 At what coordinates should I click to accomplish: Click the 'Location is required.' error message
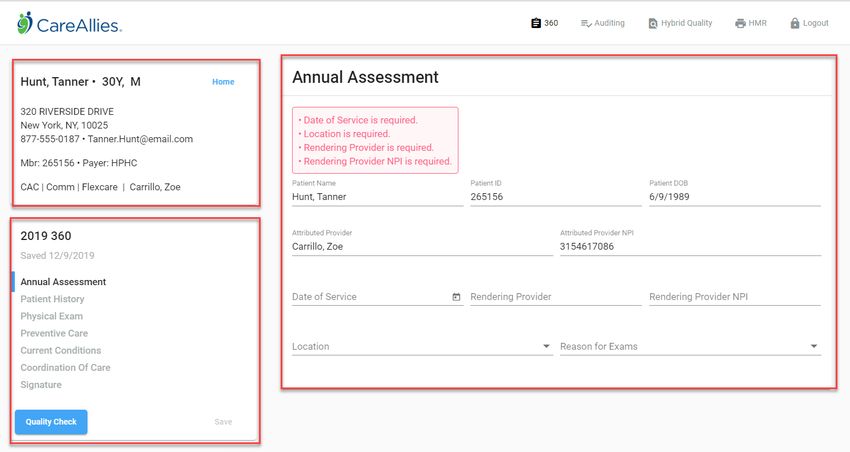345,134
